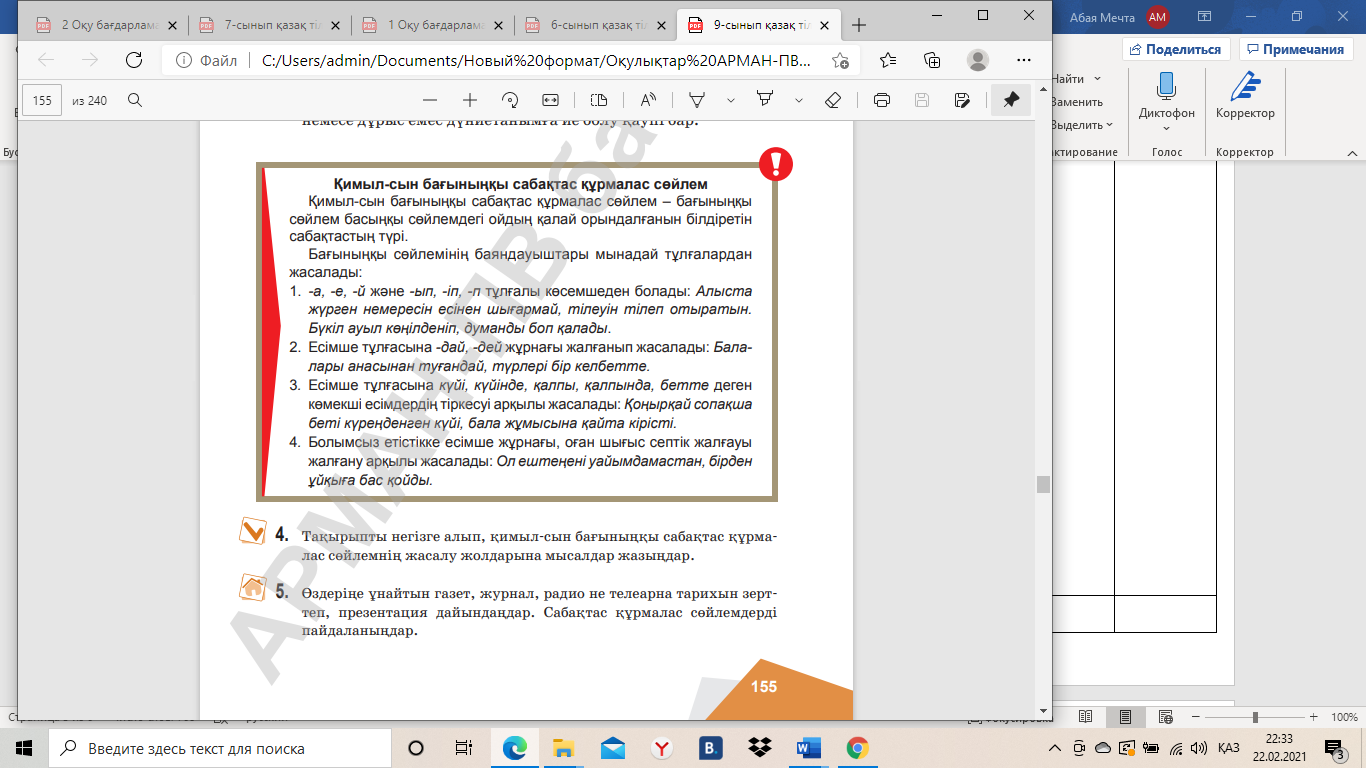This screenshot has height=768, width=1366.
Task: Click Поделиться button in Word
Action: coord(1176,49)
